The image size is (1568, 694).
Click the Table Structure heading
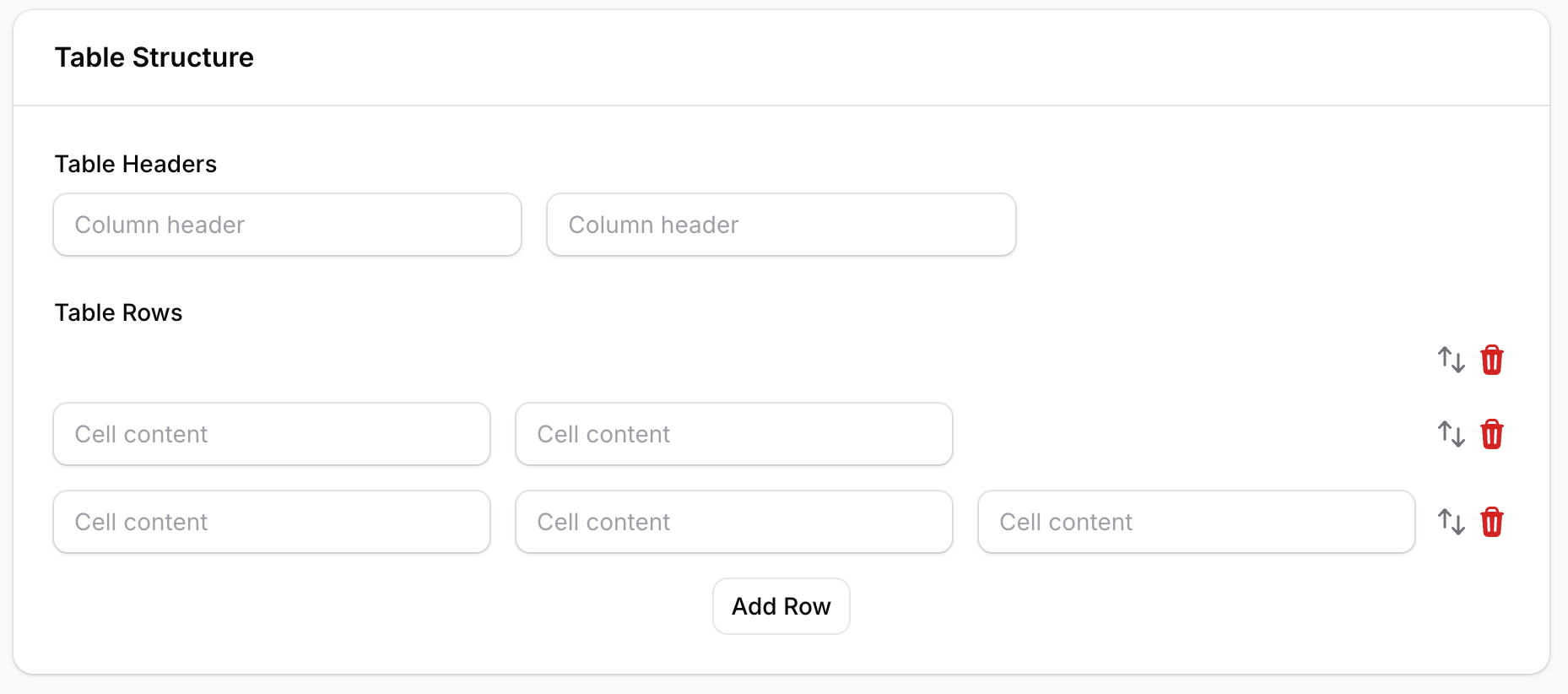pos(154,57)
